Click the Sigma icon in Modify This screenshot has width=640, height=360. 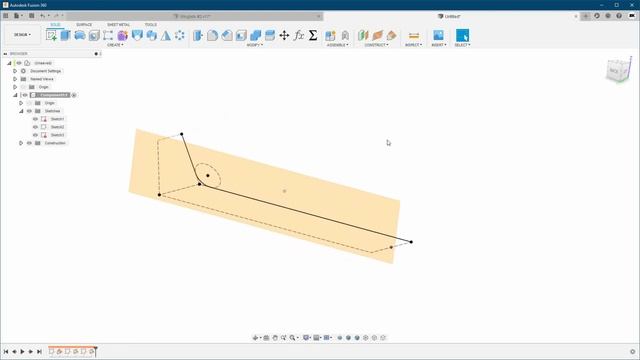(313, 35)
